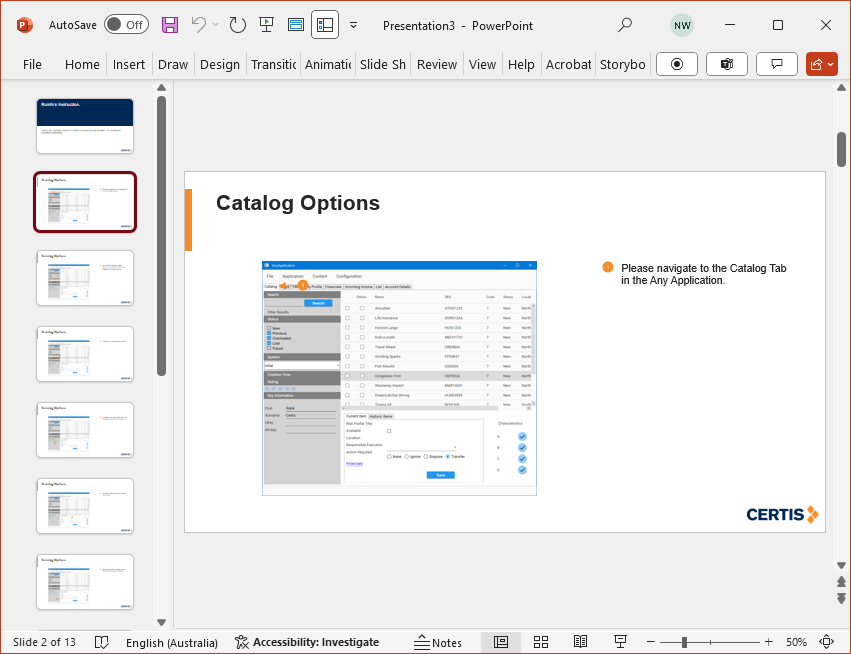Fit the slide to the current window
Viewport: 851px width, 654px height.
(x=826, y=642)
